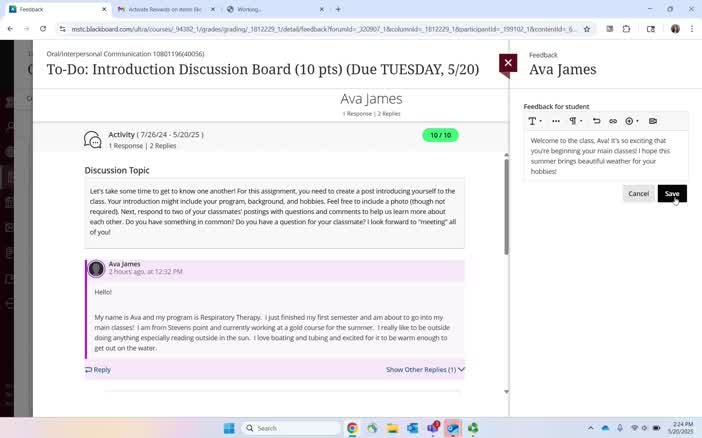The image size is (702, 438).
Task: Expand Show Other Replies (1)
Action: (x=425, y=369)
